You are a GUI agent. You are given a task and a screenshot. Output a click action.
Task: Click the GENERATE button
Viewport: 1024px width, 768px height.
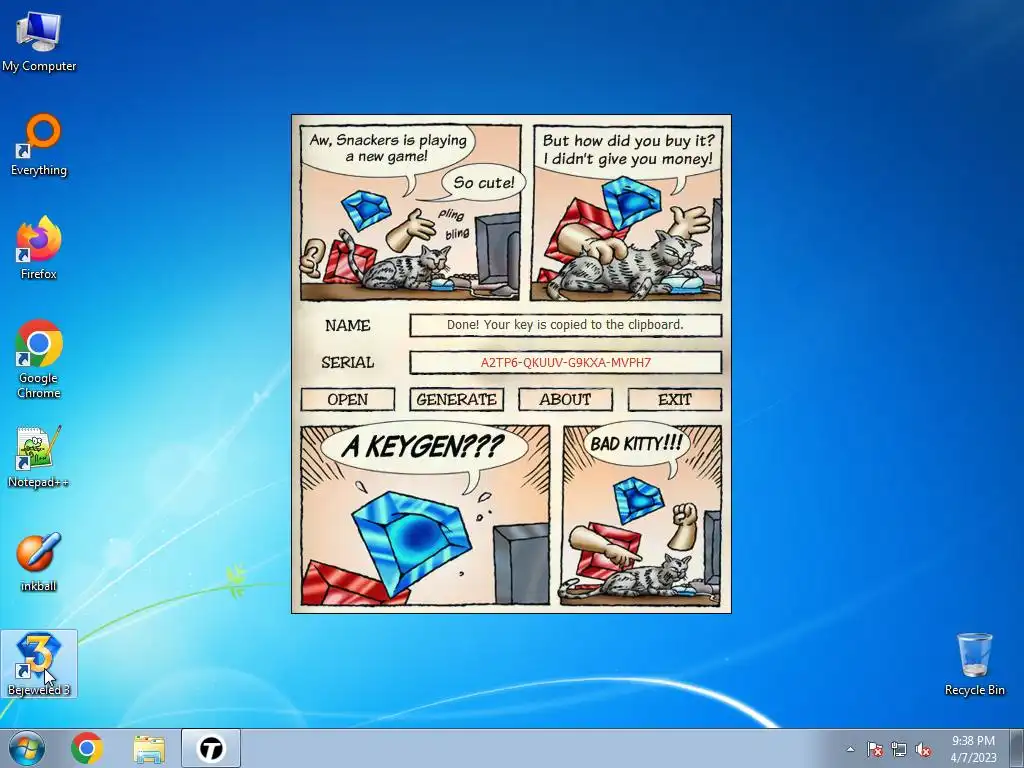tap(456, 399)
